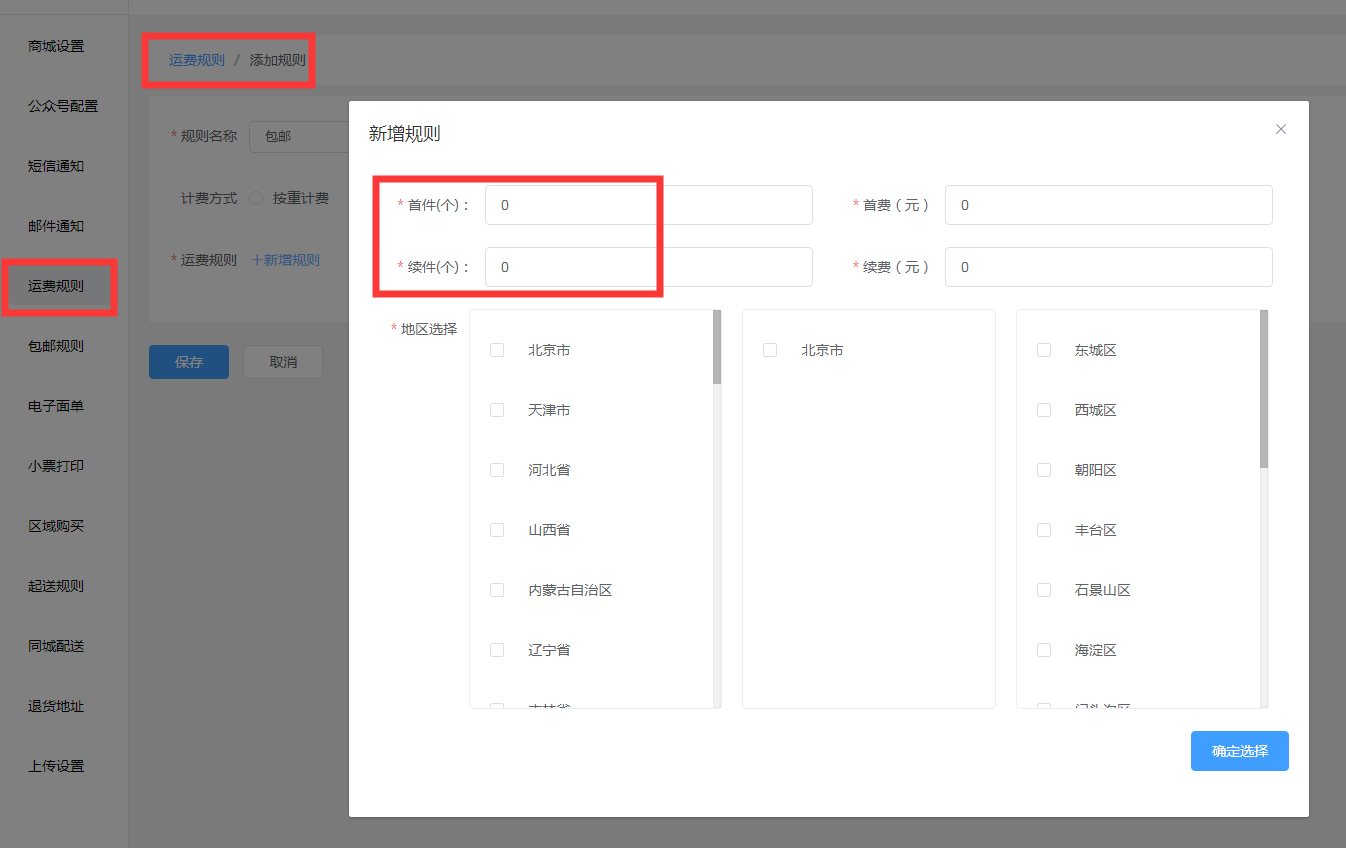Check the 辽宁省 checkbox
The height and width of the screenshot is (848, 1346).
497,650
